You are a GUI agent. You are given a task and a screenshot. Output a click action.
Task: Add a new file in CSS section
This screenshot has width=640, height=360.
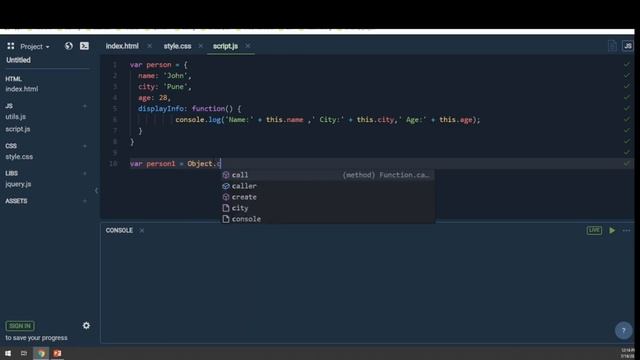pyautogui.click(x=85, y=146)
